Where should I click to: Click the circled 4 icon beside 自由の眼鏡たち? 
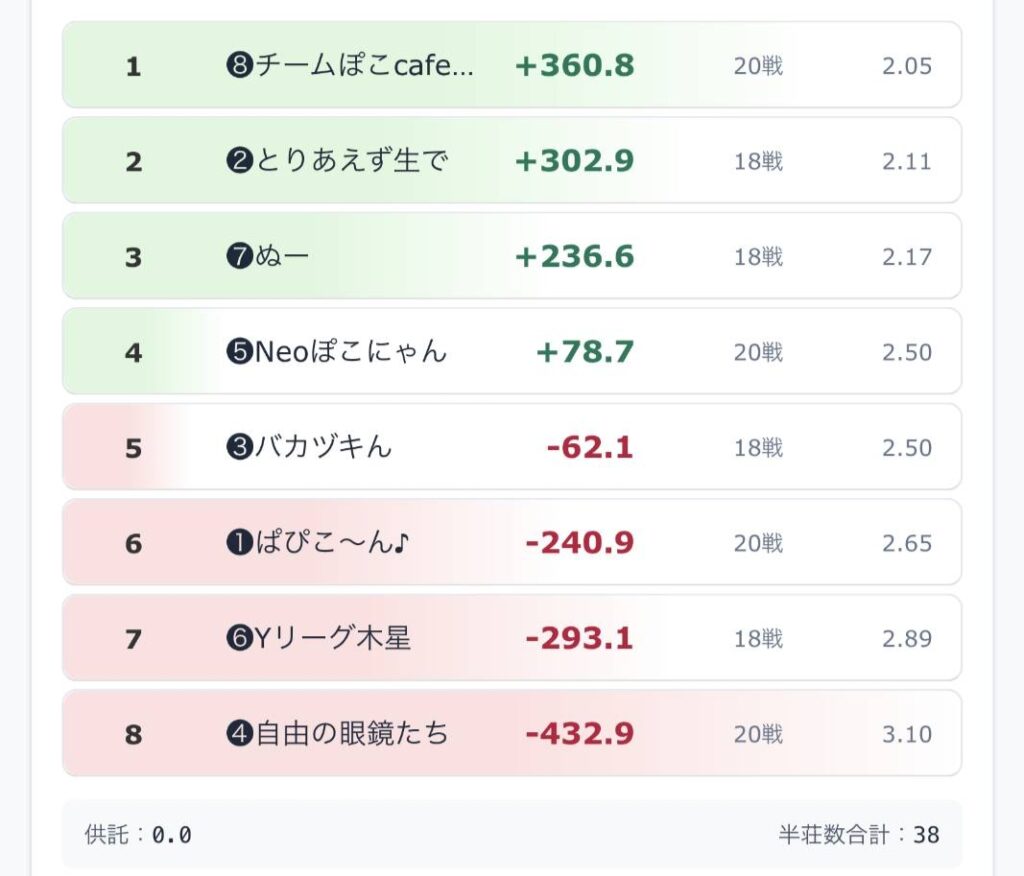pyautogui.click(x=238, y=734)
